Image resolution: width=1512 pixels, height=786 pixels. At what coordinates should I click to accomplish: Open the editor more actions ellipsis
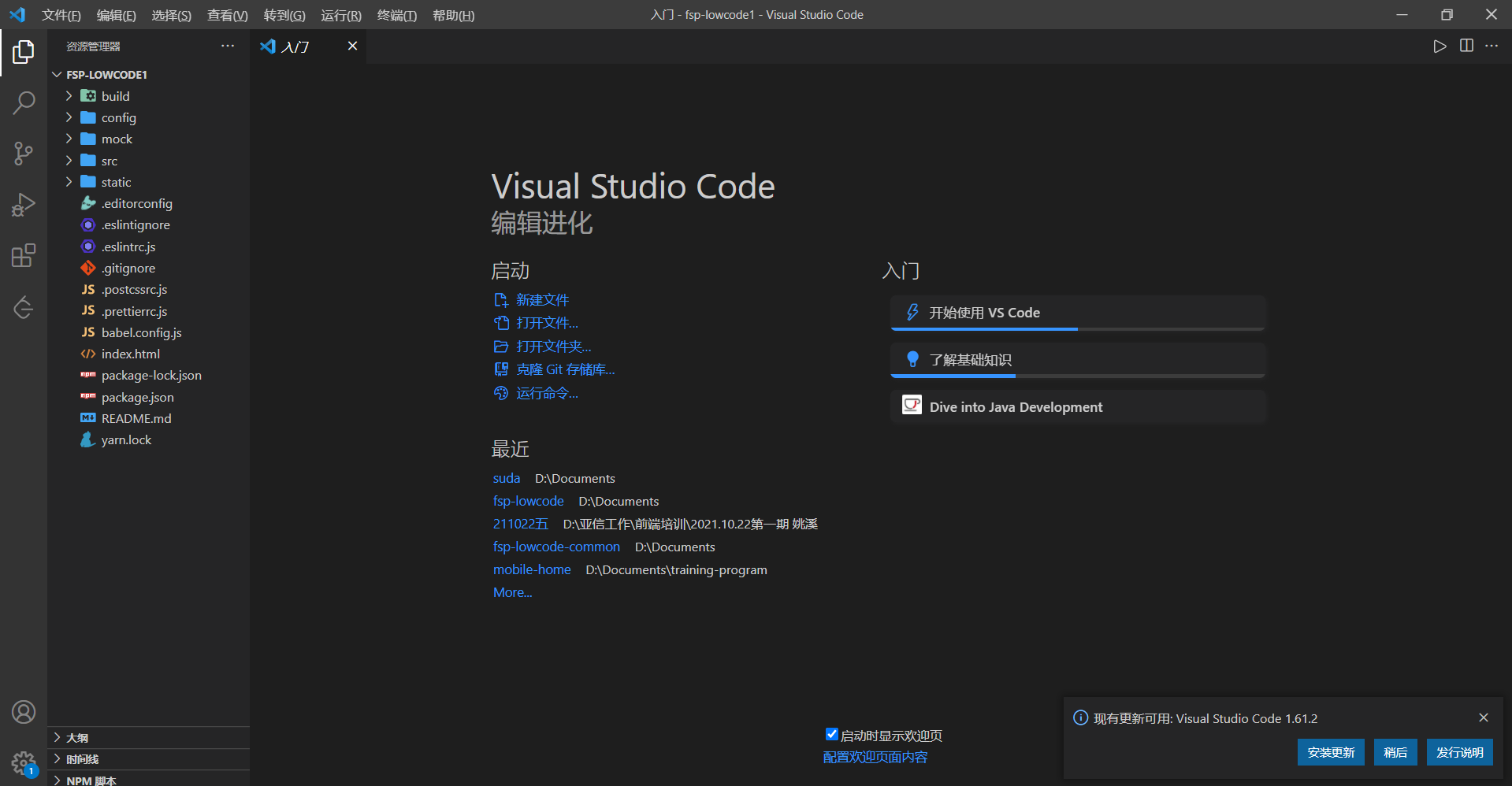[1492, 46]
